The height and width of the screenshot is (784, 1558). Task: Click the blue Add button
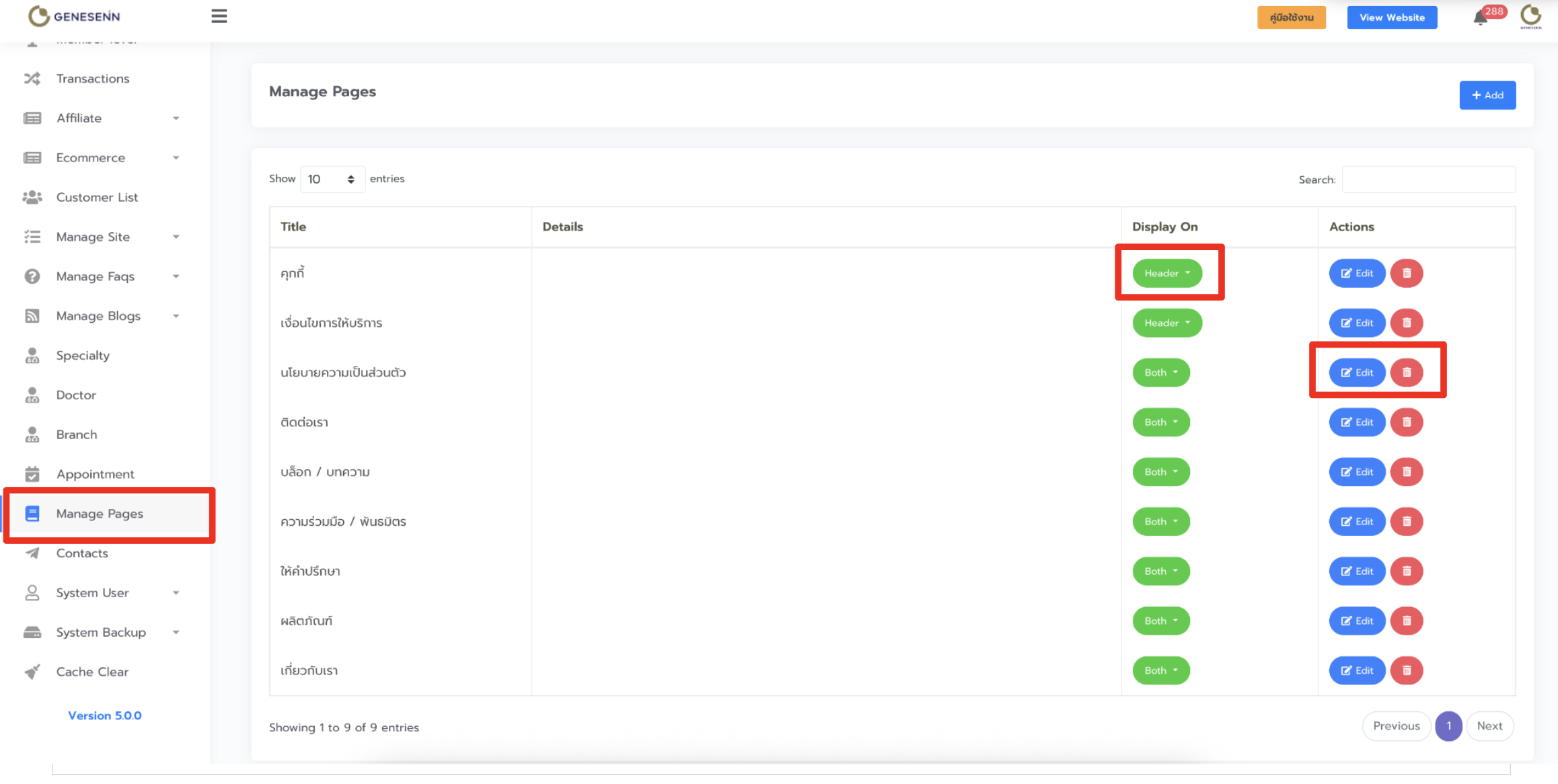(x=1487, y=95)
